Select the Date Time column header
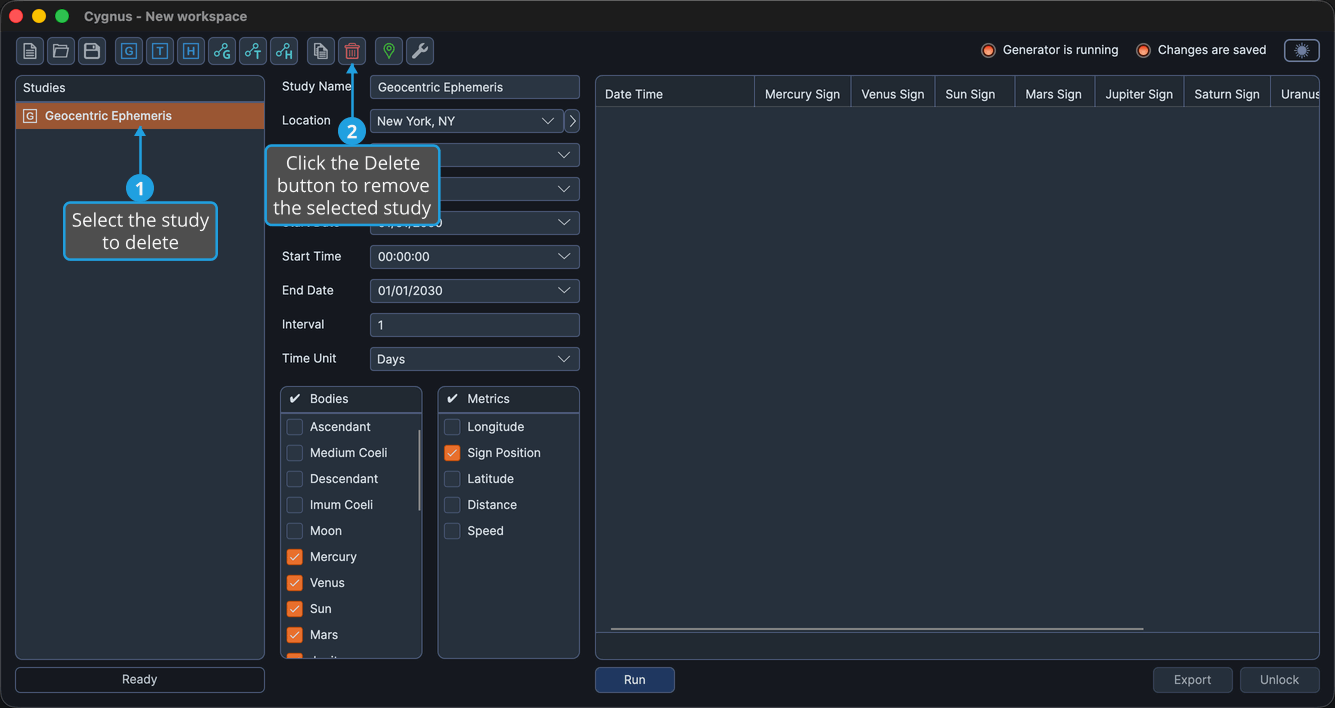This screenshot has height=708, width=1335. click(x=675, y=94)
